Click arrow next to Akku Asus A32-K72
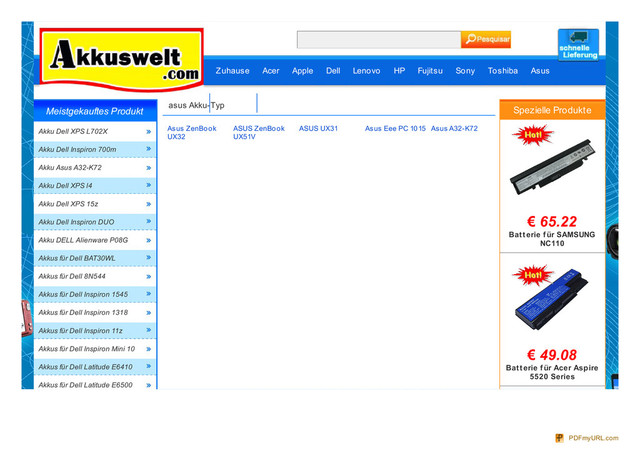 pos(149,168)
